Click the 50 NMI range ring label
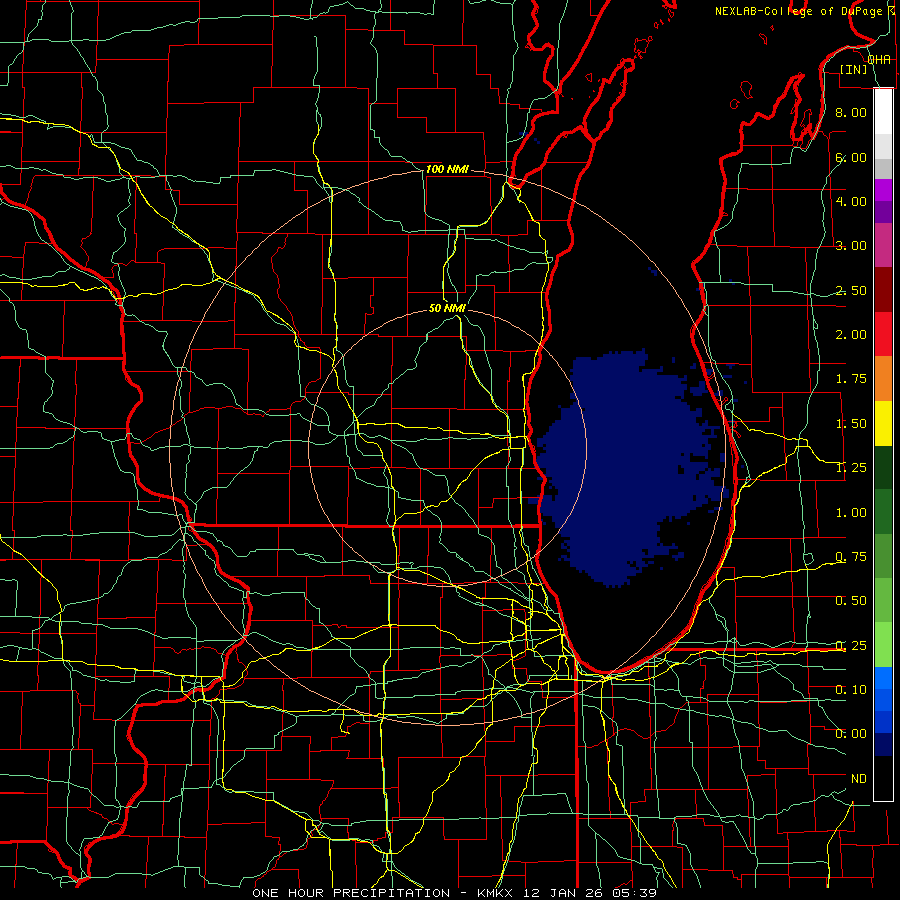The image size is (900, 900). point(447,309)
